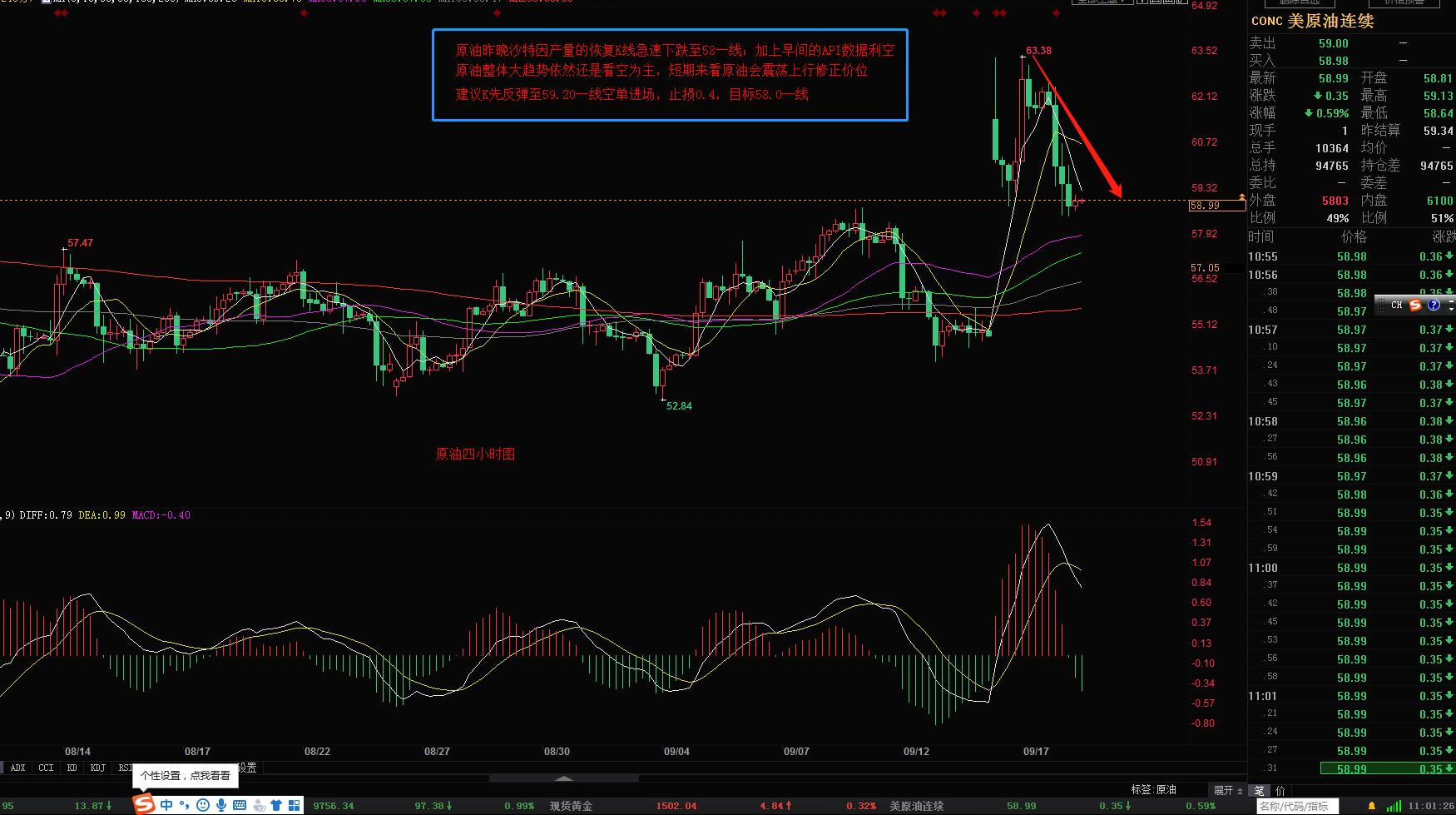
Task: Click the 11:01:26 clock display
Action: click(x=1431, y=806)
